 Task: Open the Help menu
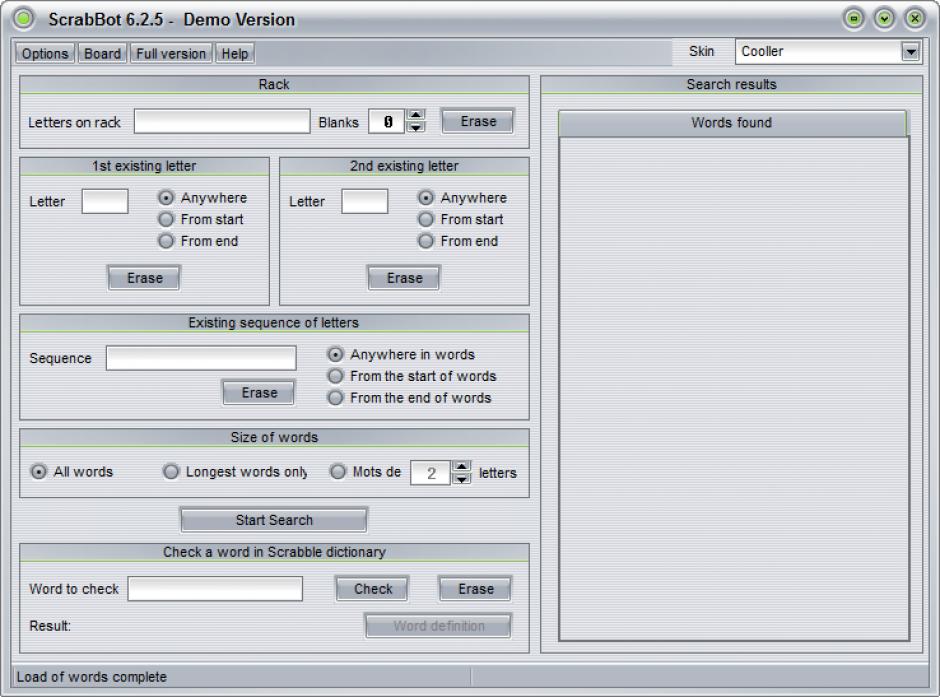point(234,53)
